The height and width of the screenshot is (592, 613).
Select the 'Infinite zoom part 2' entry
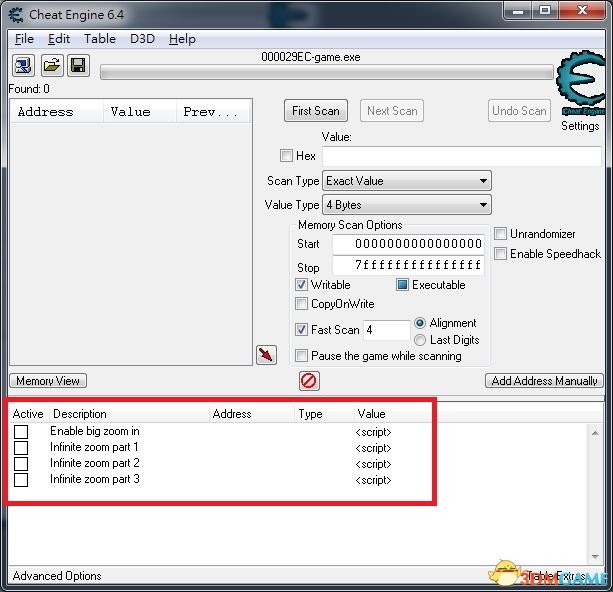point(95,463)
